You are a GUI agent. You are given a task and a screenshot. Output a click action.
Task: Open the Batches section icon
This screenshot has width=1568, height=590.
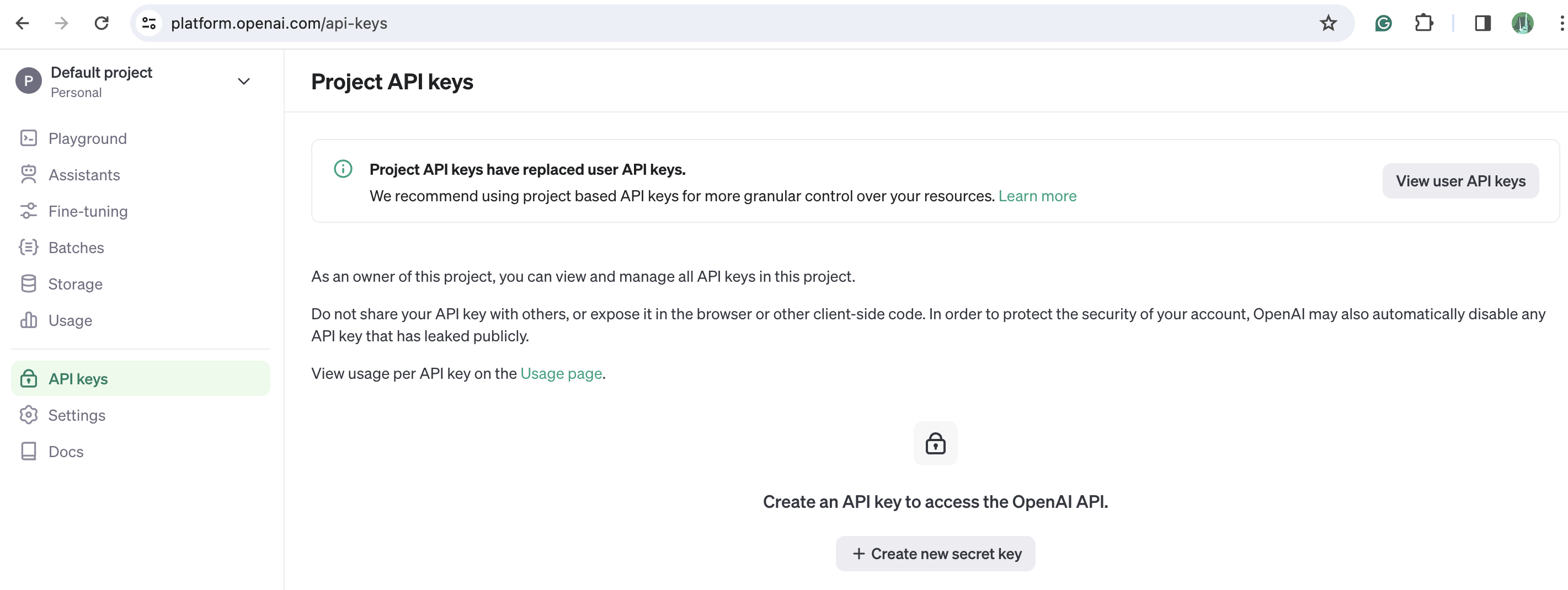coord(29,248)
